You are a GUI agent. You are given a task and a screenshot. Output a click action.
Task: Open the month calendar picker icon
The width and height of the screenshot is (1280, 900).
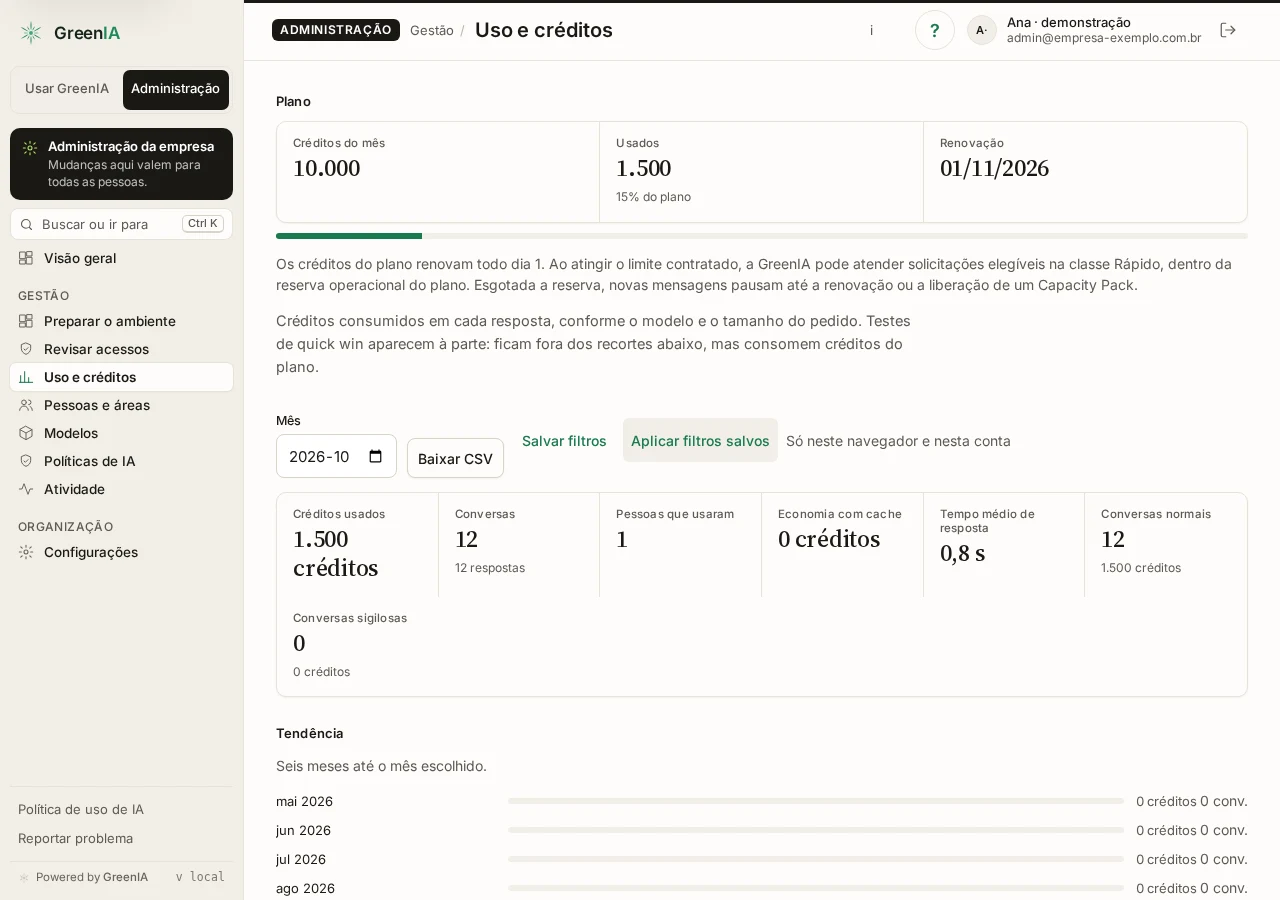tap(376, 457)
